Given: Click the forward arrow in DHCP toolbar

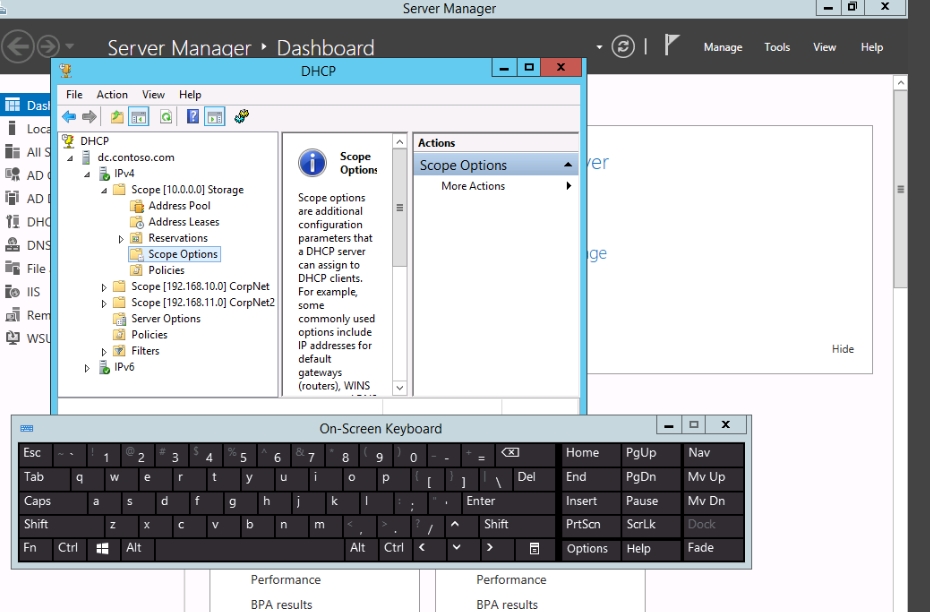Looking at the screenshot, I should click(x=89, y=117).
